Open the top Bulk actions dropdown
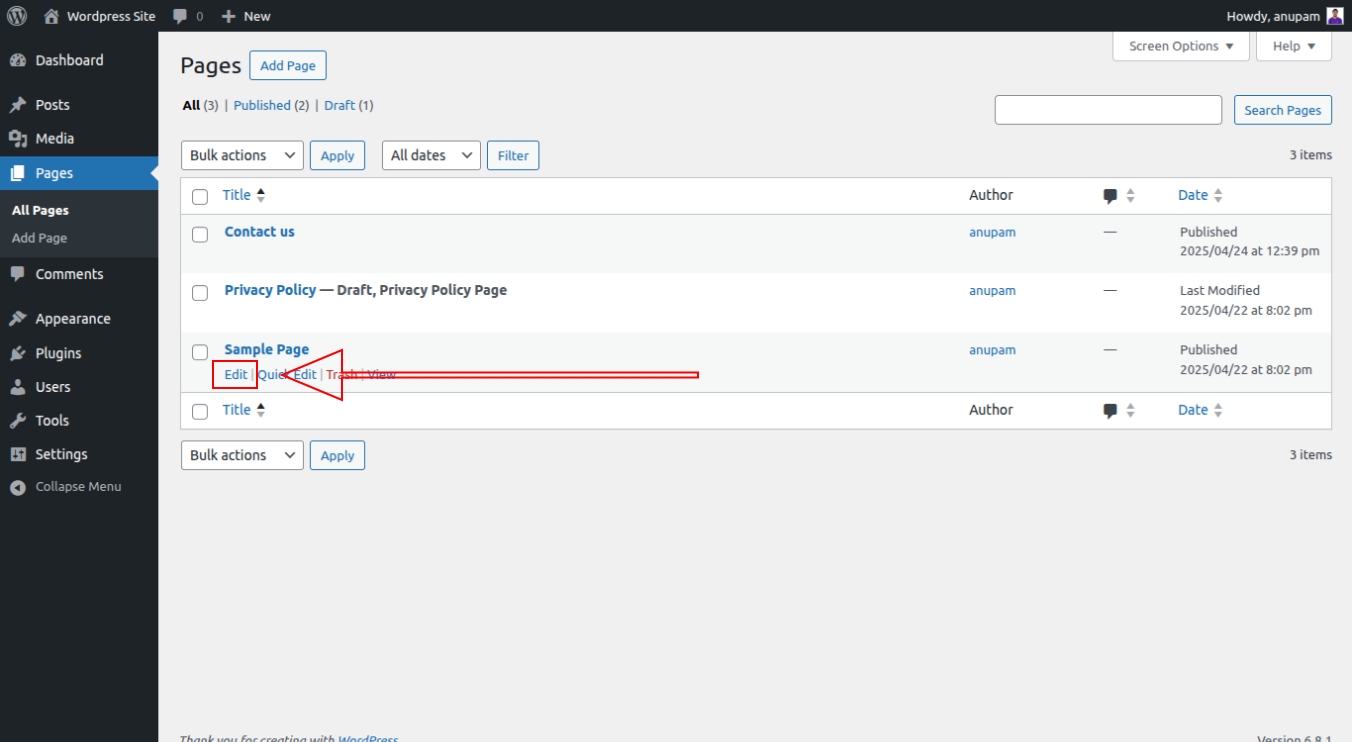The image size is (1352, 742). coord(242,155)
